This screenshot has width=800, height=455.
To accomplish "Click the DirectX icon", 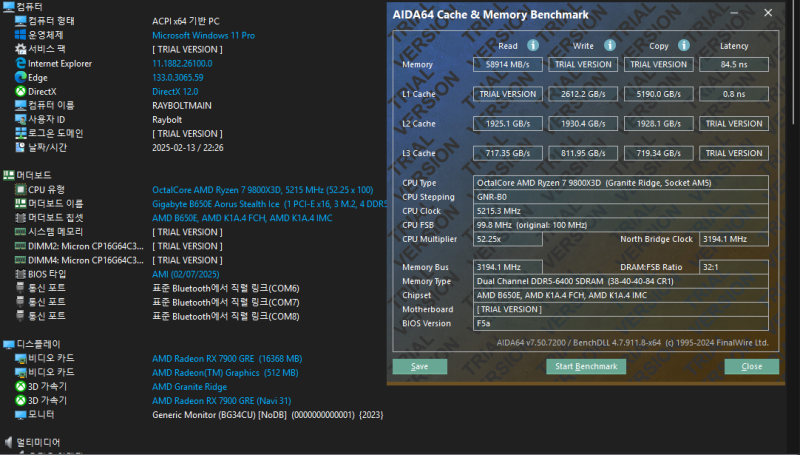I will (20, 91).
